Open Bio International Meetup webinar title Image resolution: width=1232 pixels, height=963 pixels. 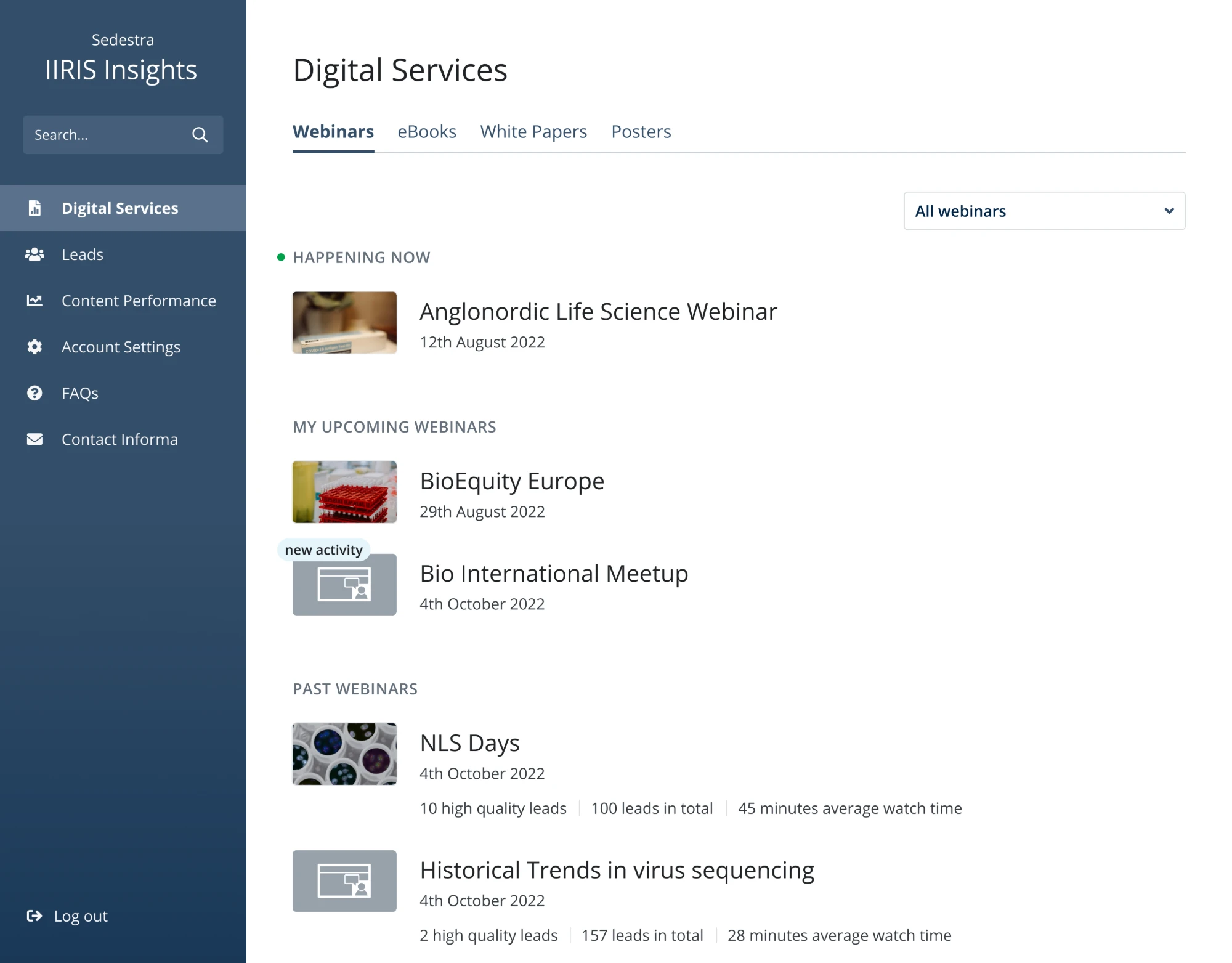pos(554,574)
